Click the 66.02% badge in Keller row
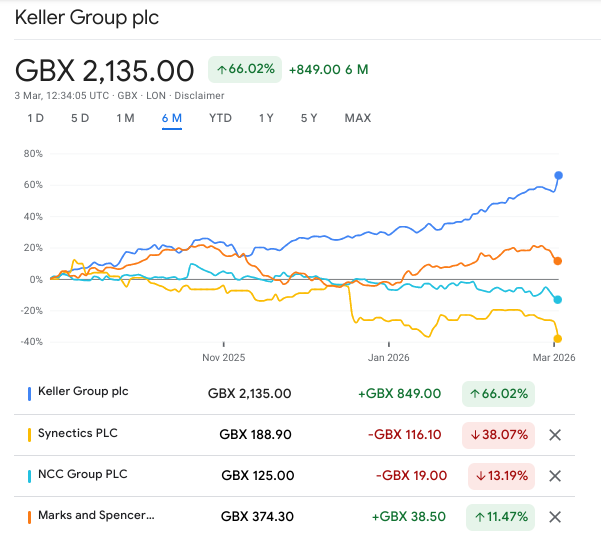This screenshot has width=601, height=537. [x=498, y=394]
